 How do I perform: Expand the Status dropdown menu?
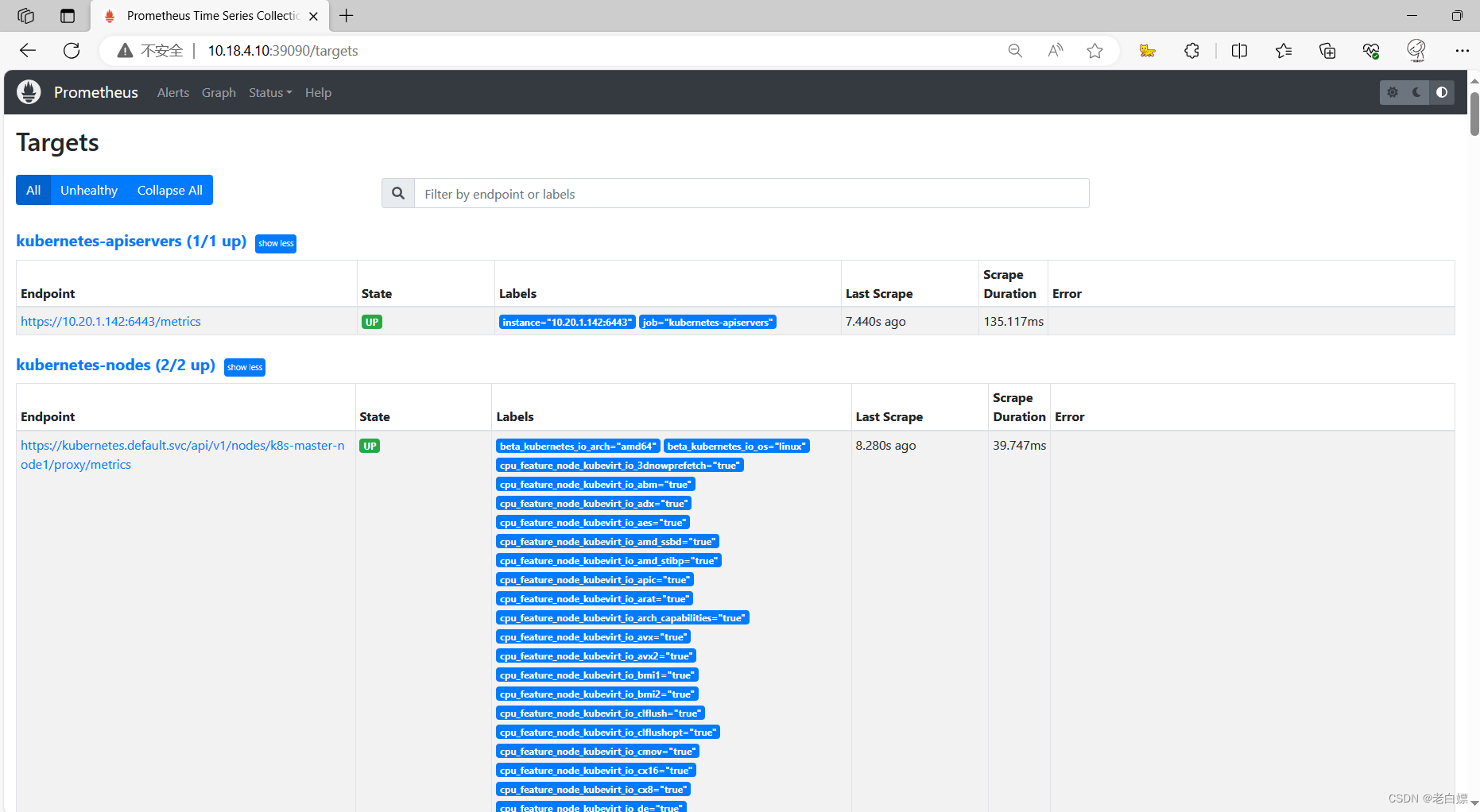pos(270,92)
